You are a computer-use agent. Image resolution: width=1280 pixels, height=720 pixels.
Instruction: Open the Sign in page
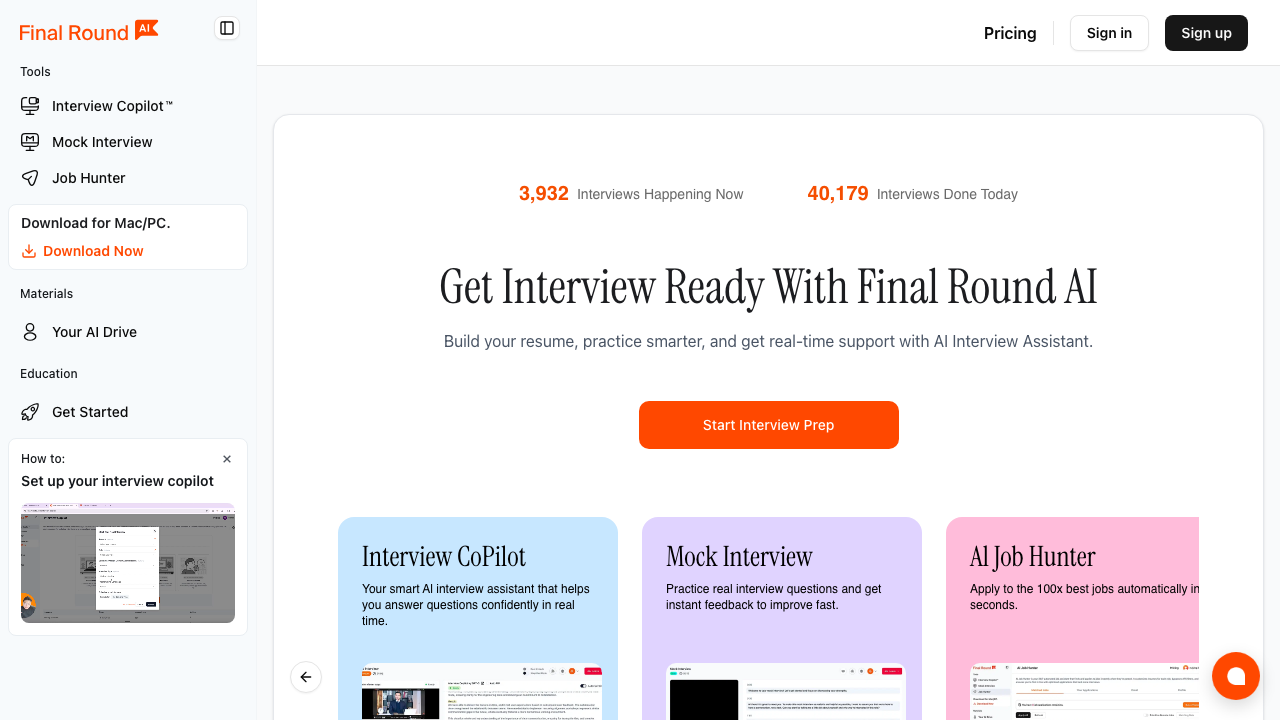click(1109, 33)
